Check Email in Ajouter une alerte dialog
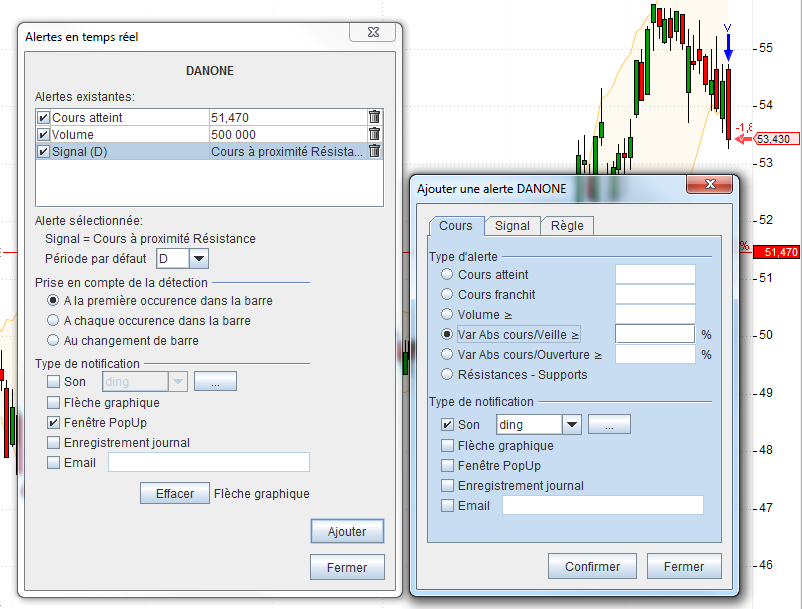The image size is (802, 609). [448, 505]
